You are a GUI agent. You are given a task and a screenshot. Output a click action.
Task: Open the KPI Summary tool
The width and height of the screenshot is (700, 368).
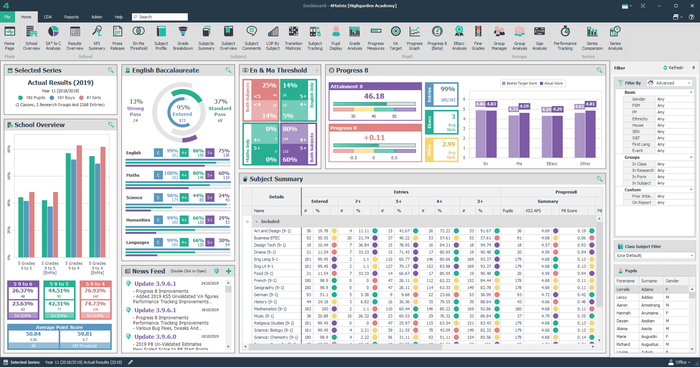click(x=96, y=38)
